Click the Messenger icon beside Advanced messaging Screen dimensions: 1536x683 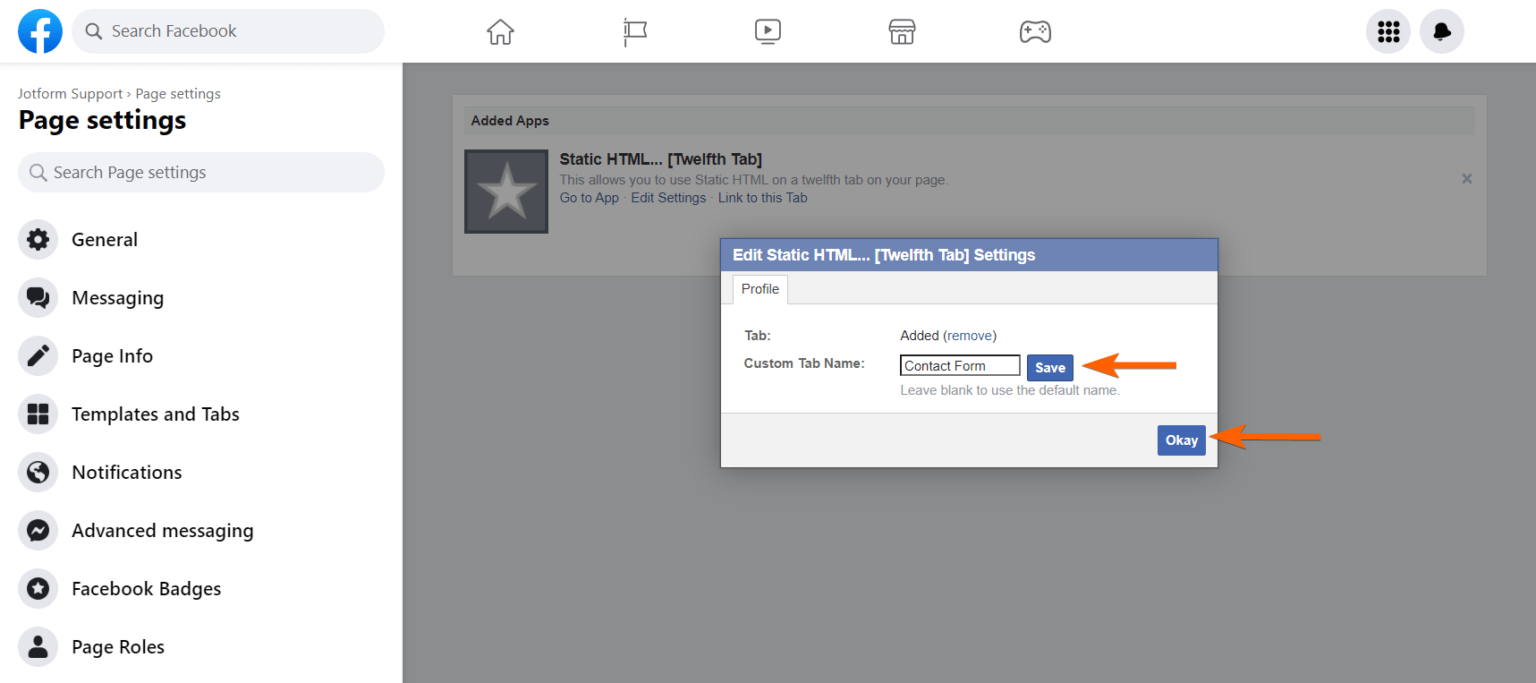click(38, 530)
